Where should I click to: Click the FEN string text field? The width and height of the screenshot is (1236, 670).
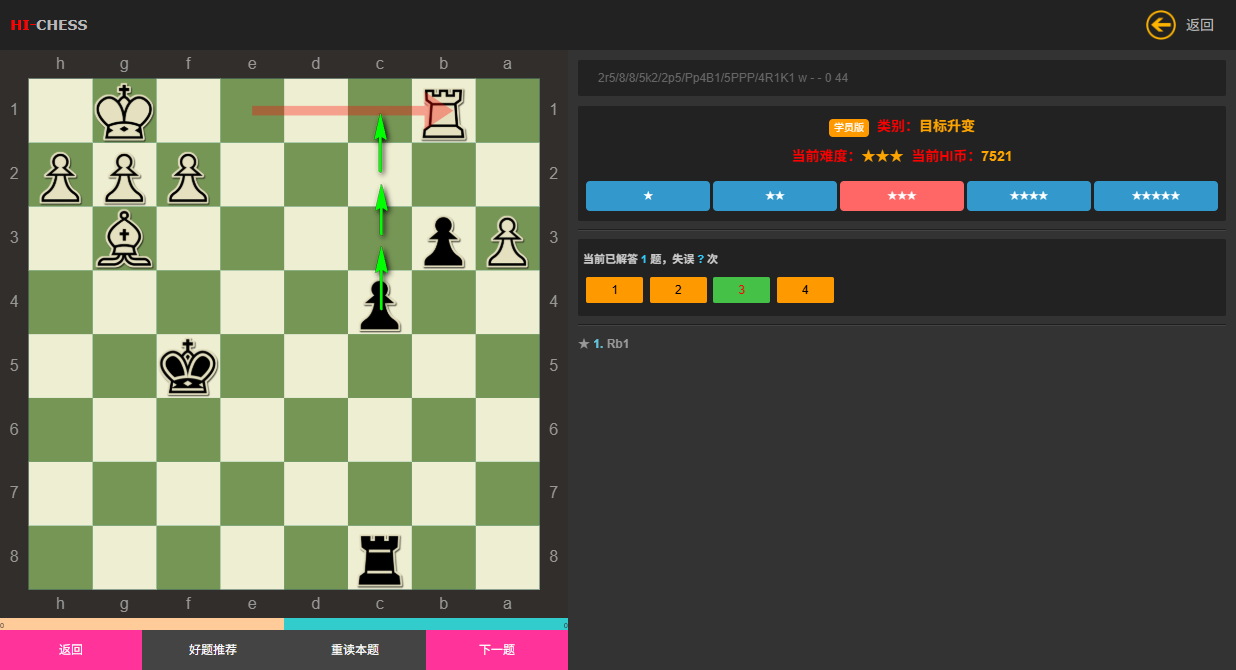pyautogui.click(x=901, y=78)
